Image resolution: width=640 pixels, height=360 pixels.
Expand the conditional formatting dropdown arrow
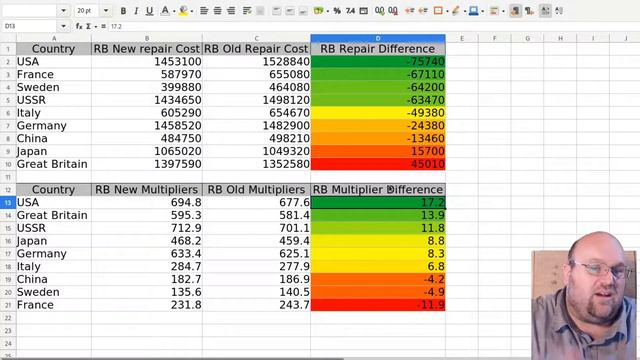click(x=503, y=11)
